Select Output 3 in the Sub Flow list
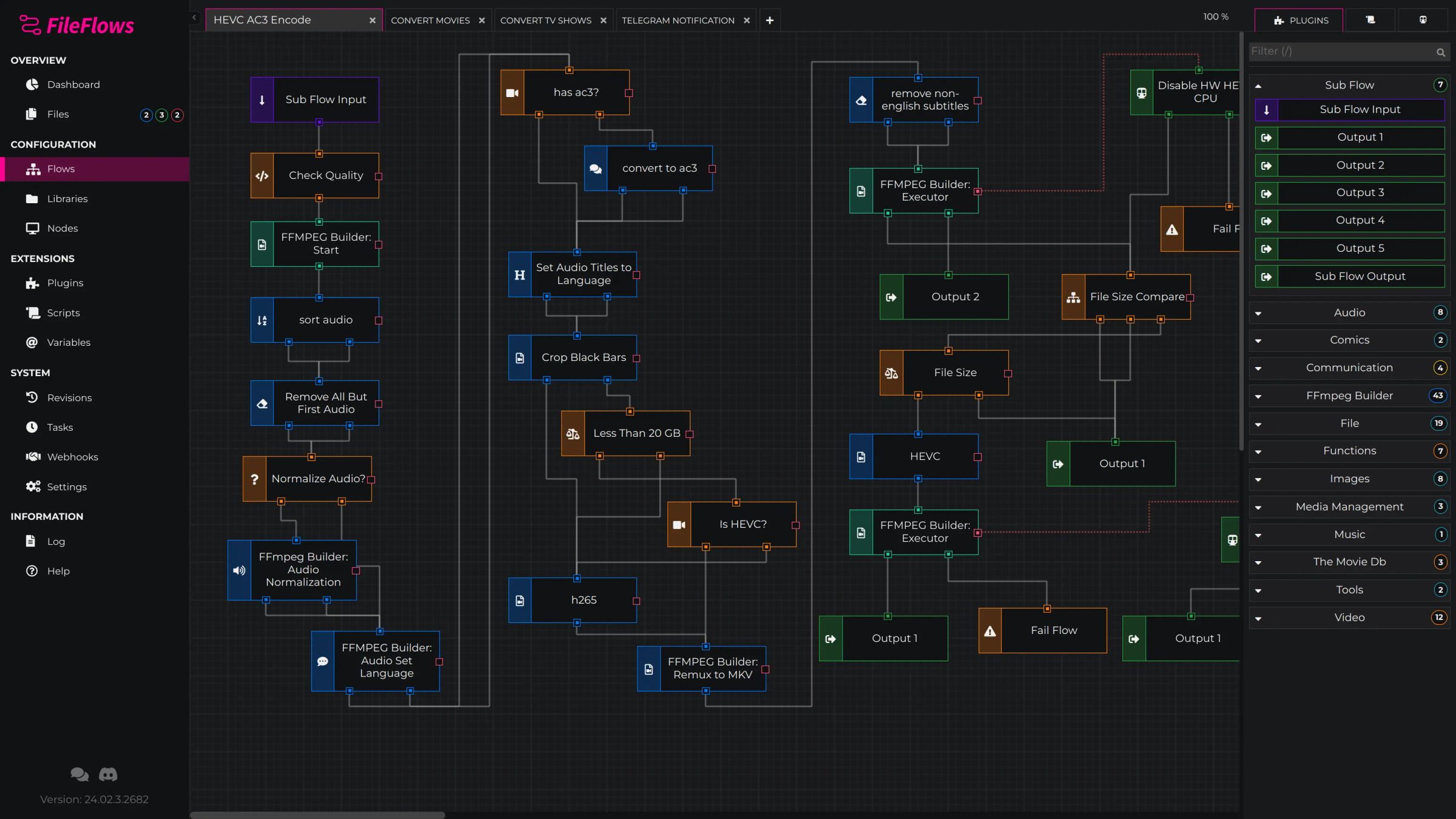This screenshot has height=819, width=1456. pyautogui.click(x=1360, y=192)
